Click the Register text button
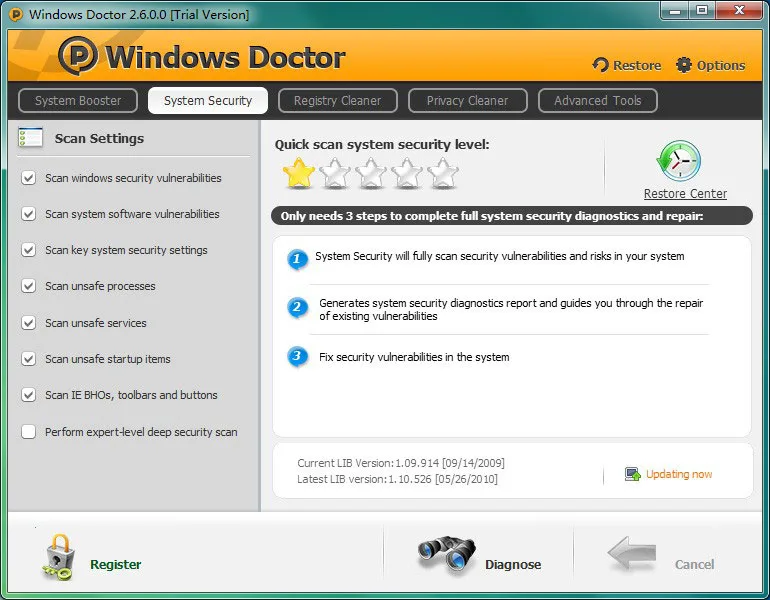This screenshot has width=770, height=600. pos(115,565)
